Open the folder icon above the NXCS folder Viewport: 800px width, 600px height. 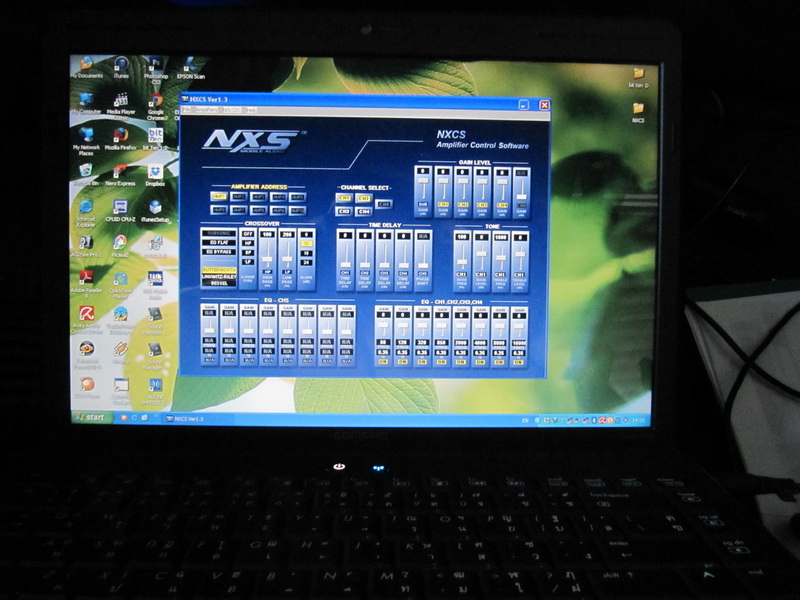(x=638, y=78)
